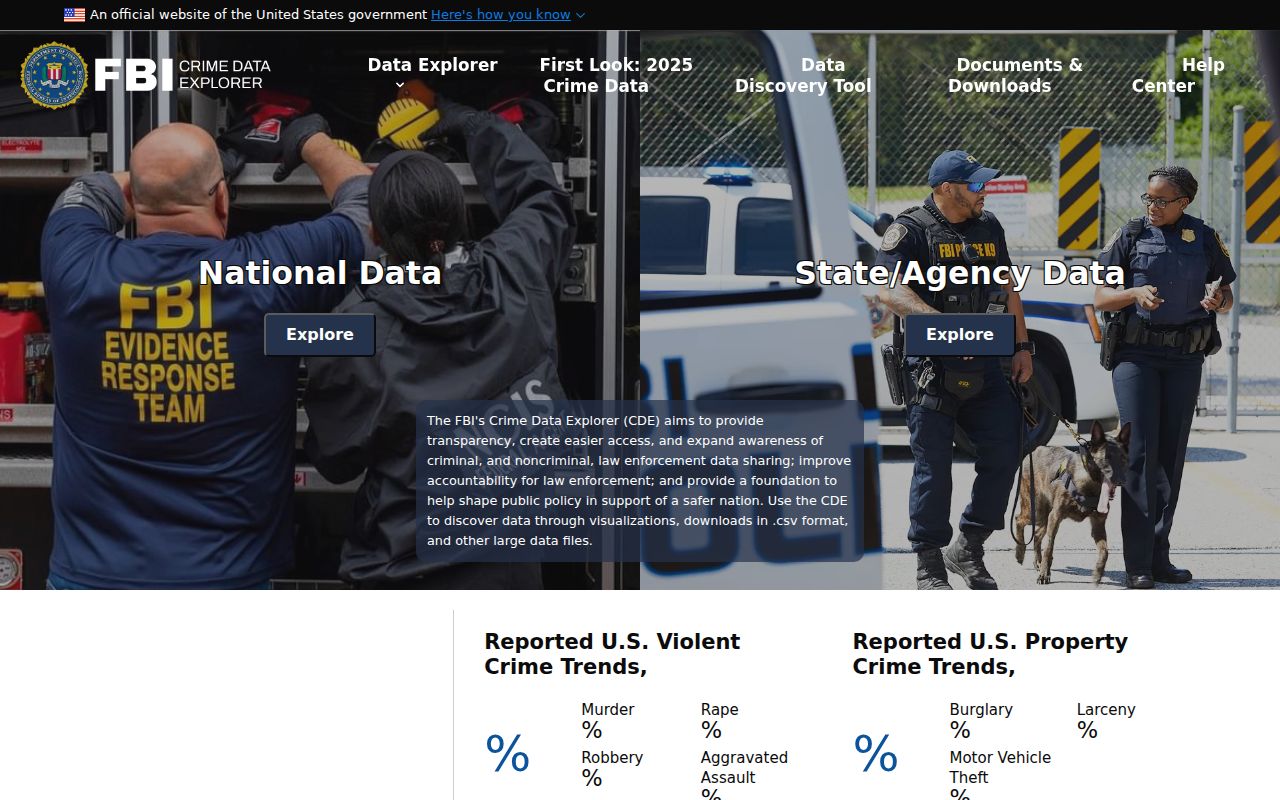Click the Larceny statistic label
1280x800 pixels.
pos(1106,710)
